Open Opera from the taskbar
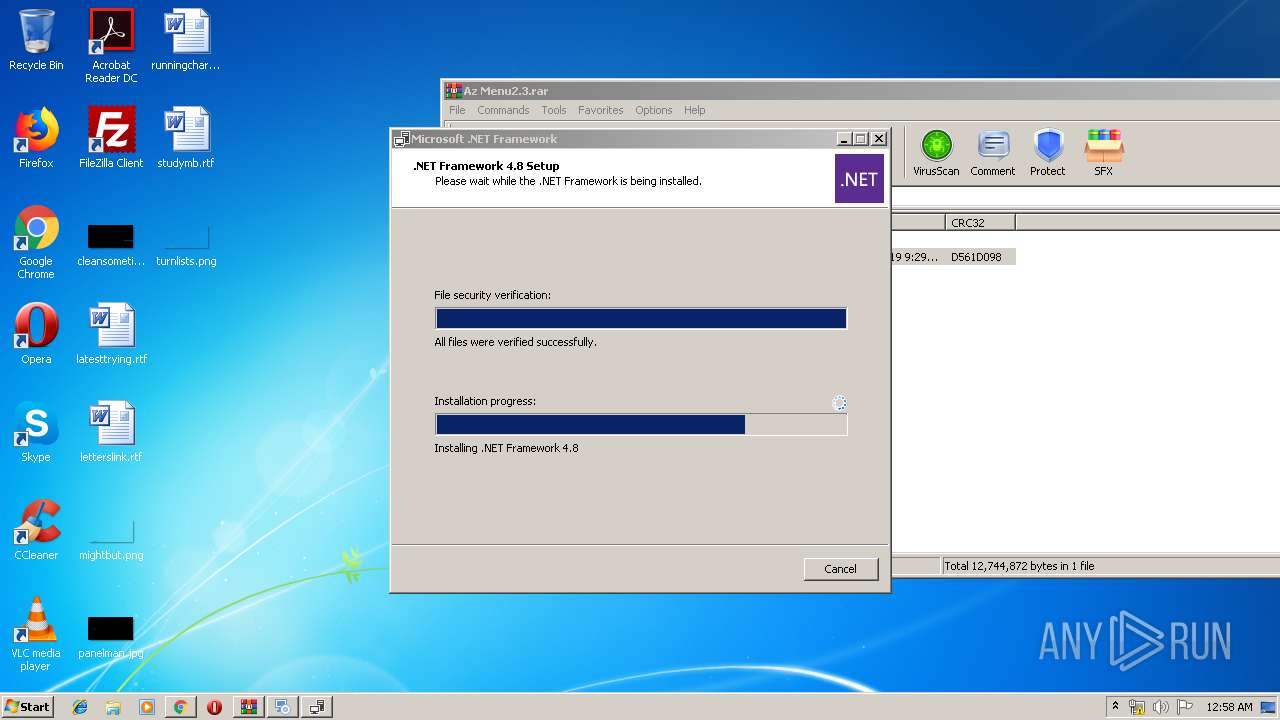The width and height of the screenshot is (1280, 720). 214,707
